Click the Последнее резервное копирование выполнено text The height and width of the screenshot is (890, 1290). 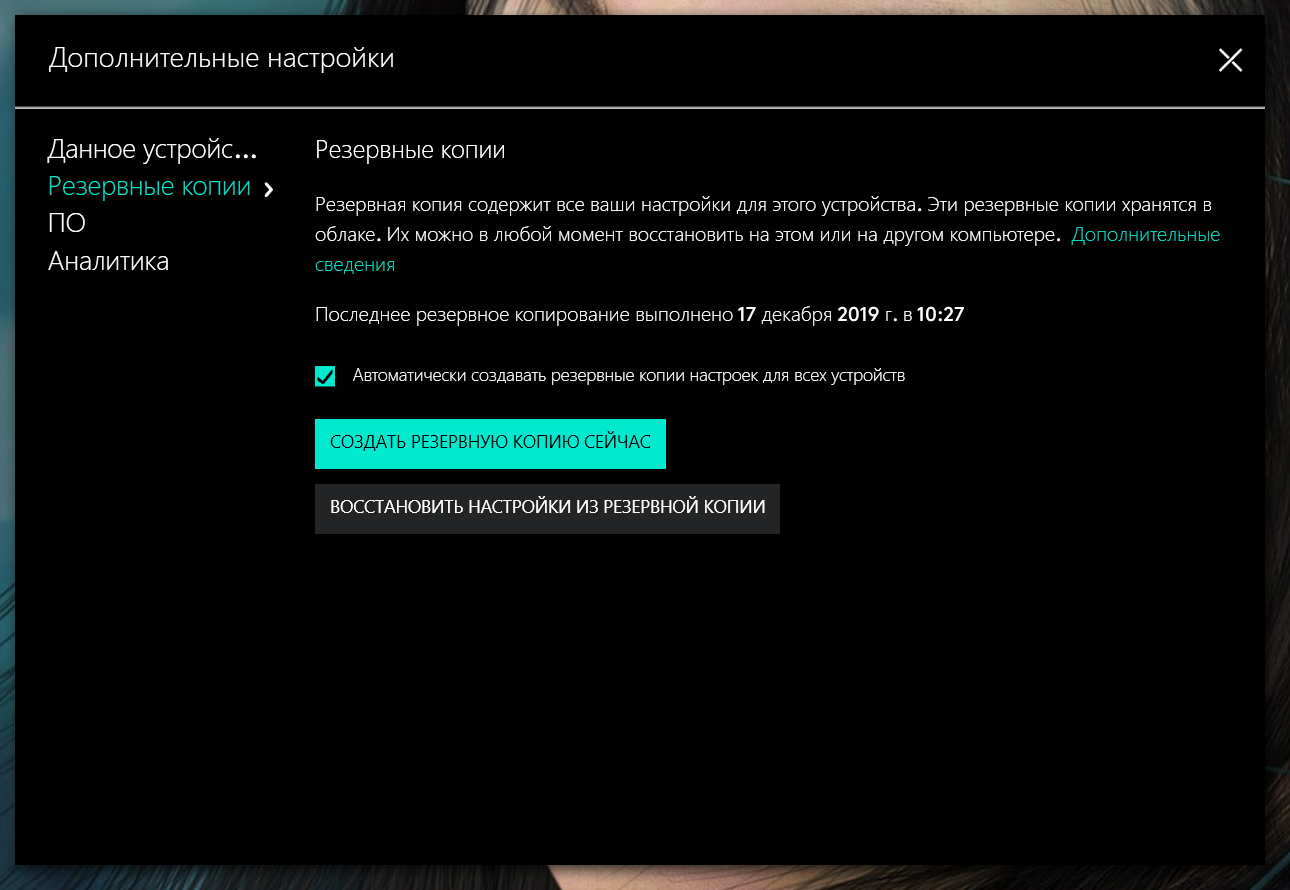(x=523, y=315)
